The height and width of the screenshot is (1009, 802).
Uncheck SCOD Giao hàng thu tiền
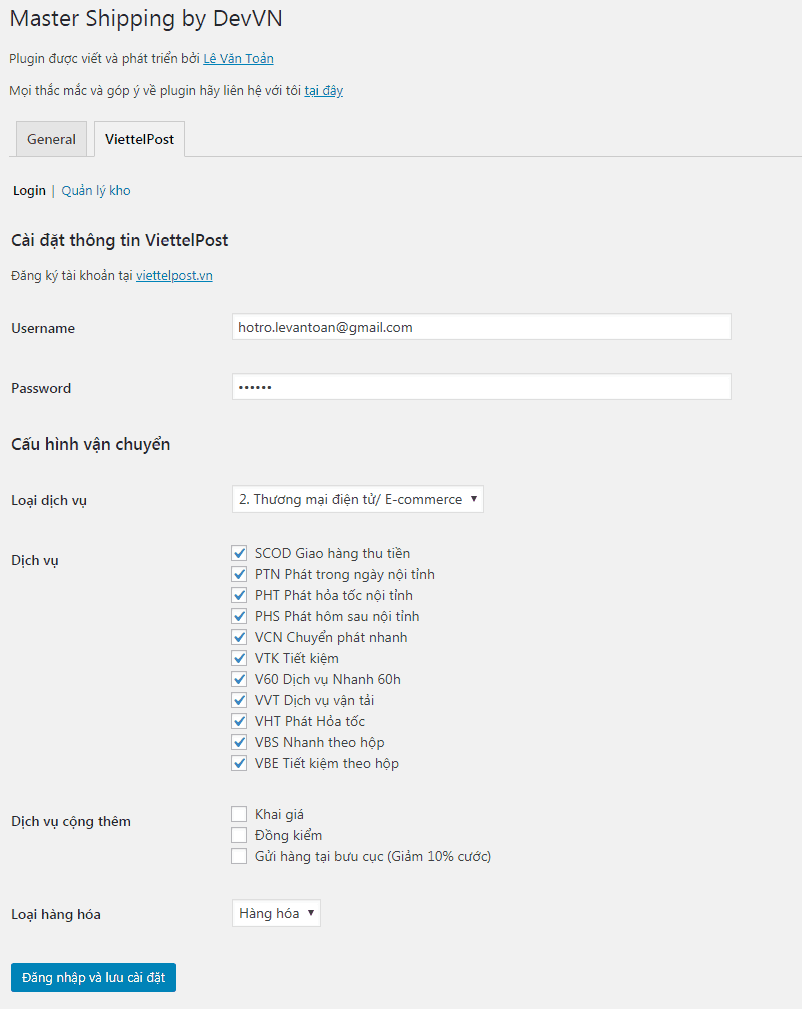point(238,552)
